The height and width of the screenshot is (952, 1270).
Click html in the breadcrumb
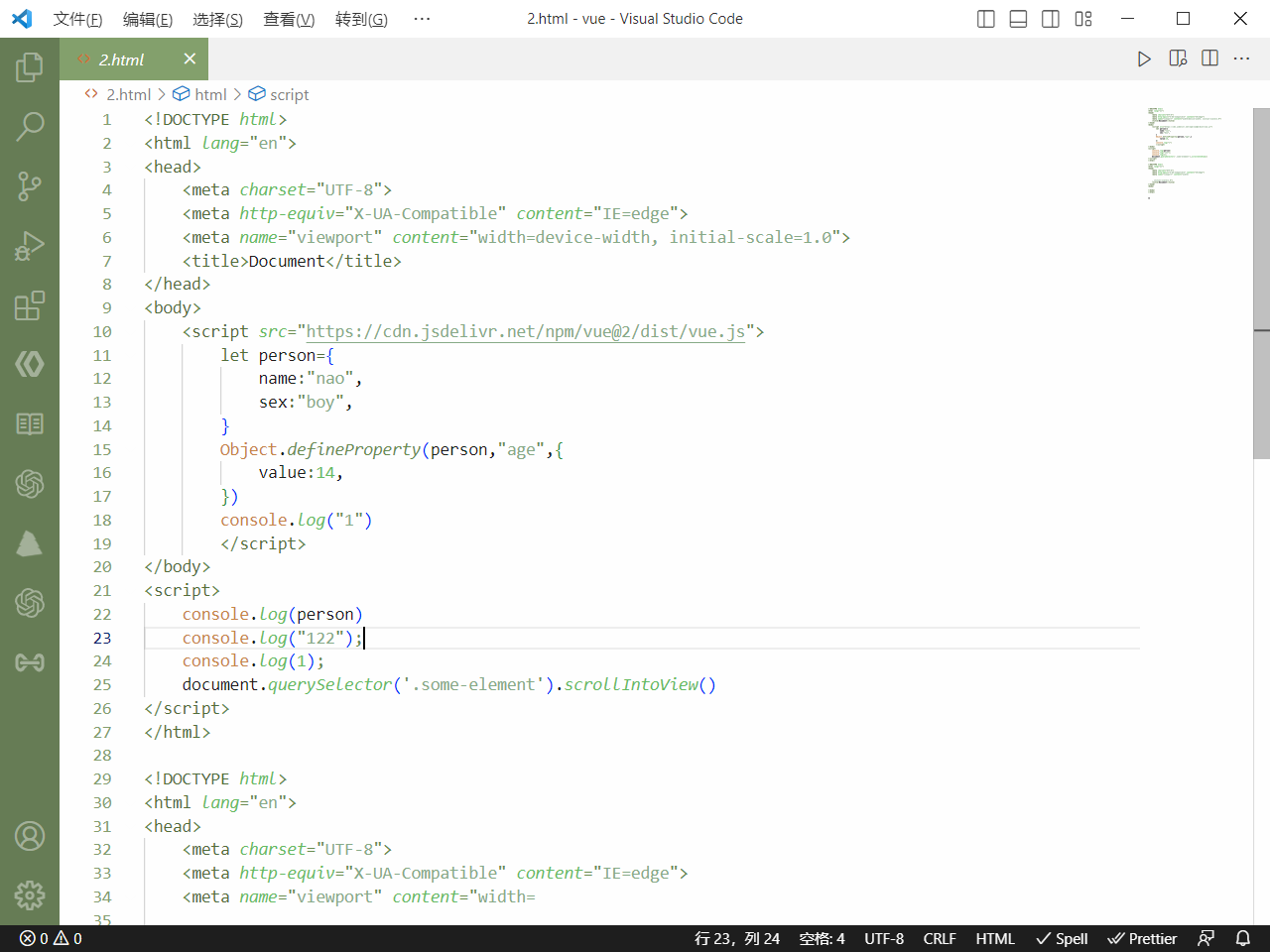(210, 94)
